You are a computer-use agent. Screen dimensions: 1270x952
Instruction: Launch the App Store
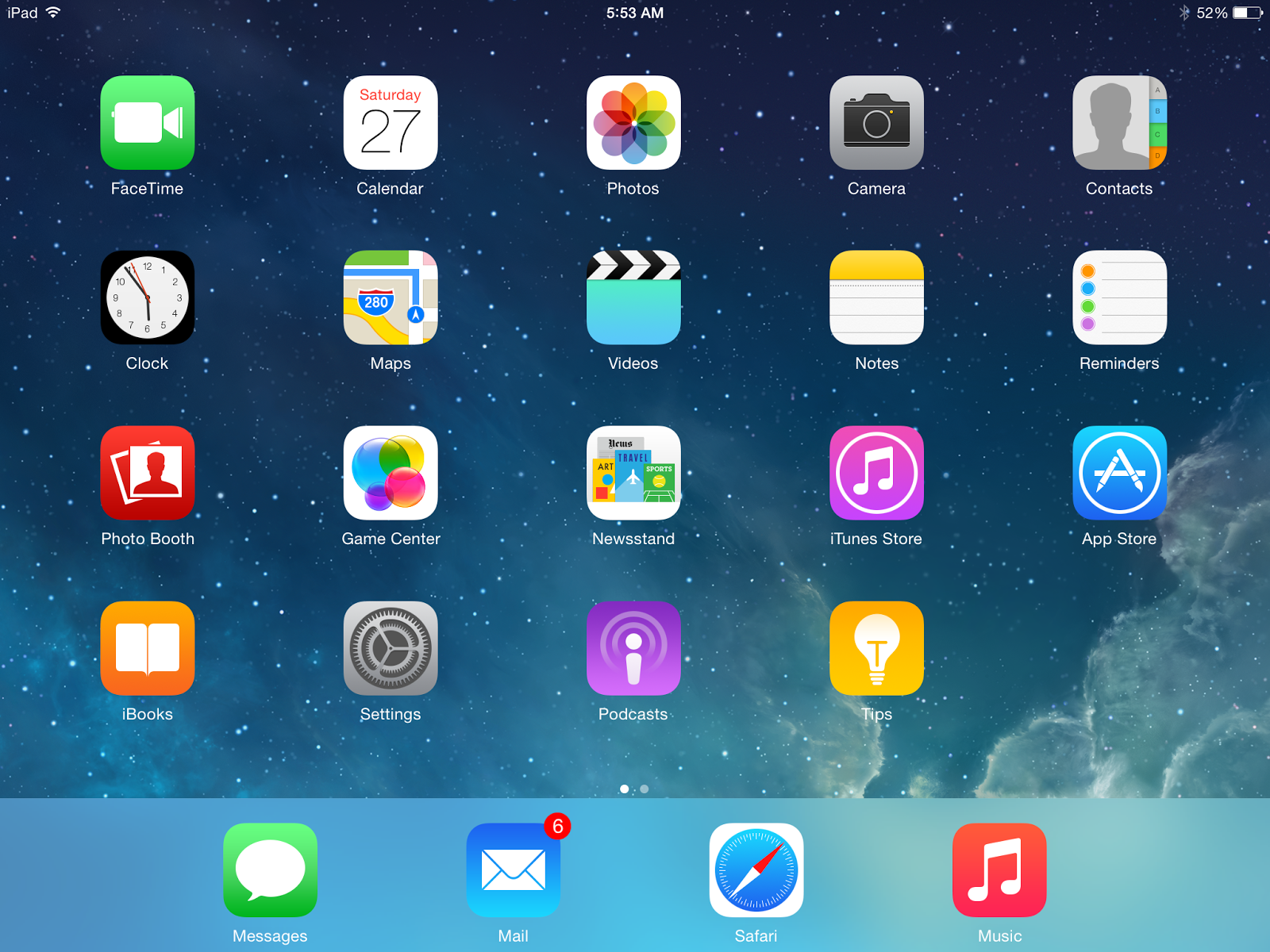[1119, 474]
